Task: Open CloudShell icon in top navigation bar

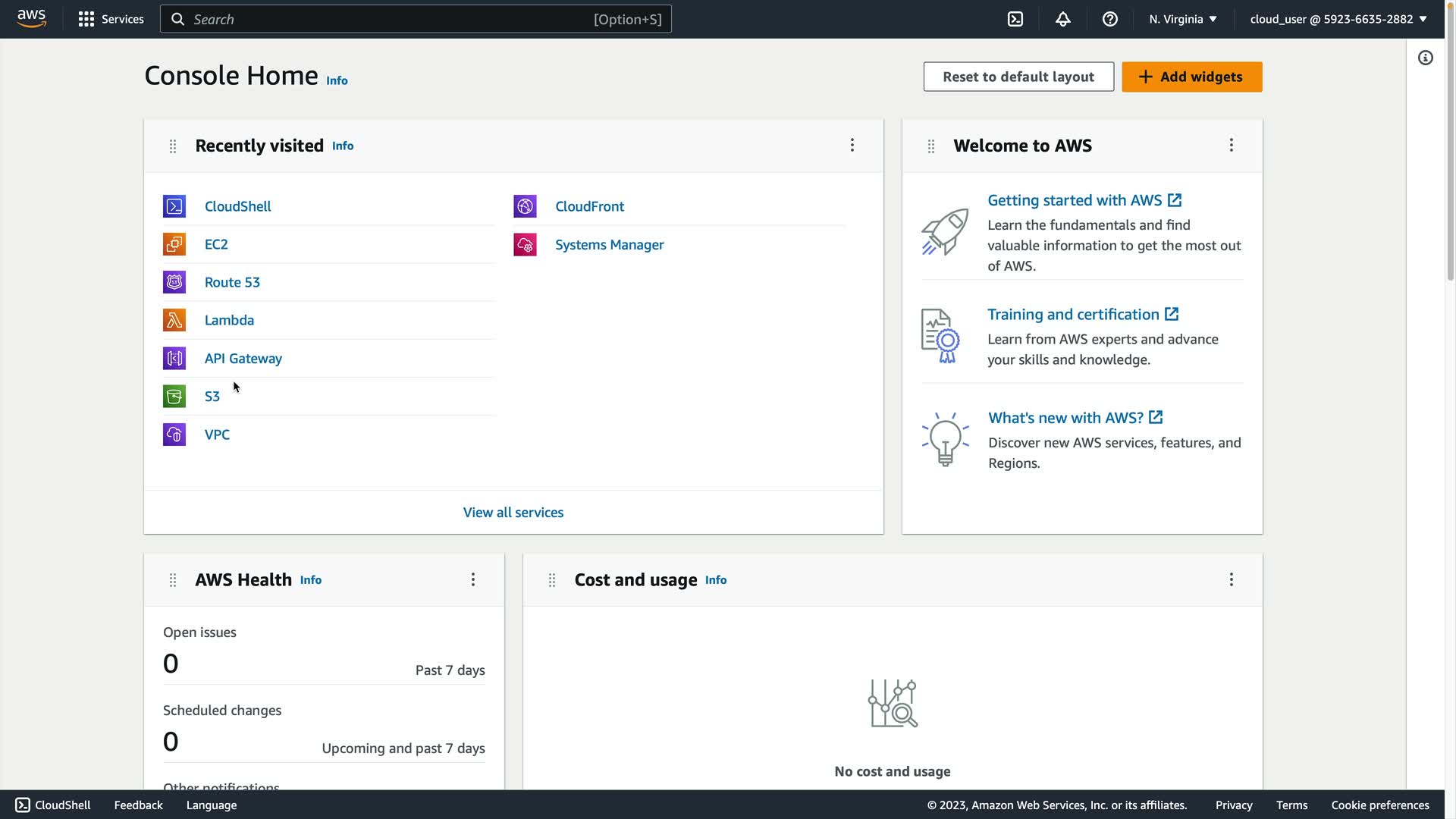Action: pyautogui.click(x=1015, y=19)
